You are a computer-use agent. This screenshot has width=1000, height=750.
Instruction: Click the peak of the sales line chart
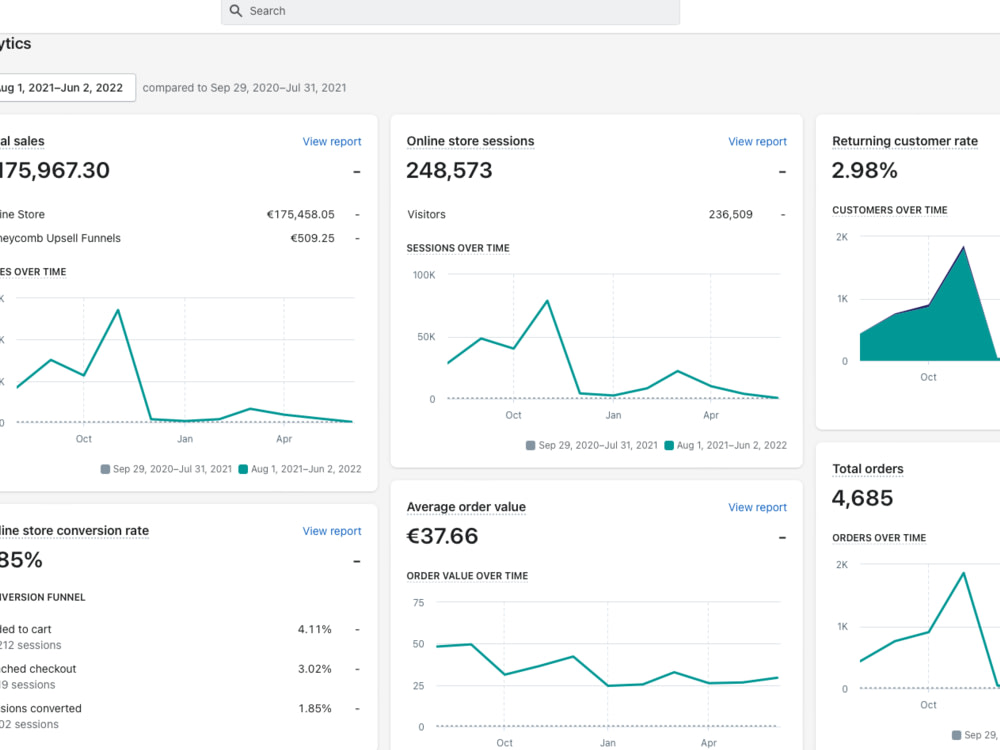118,311
